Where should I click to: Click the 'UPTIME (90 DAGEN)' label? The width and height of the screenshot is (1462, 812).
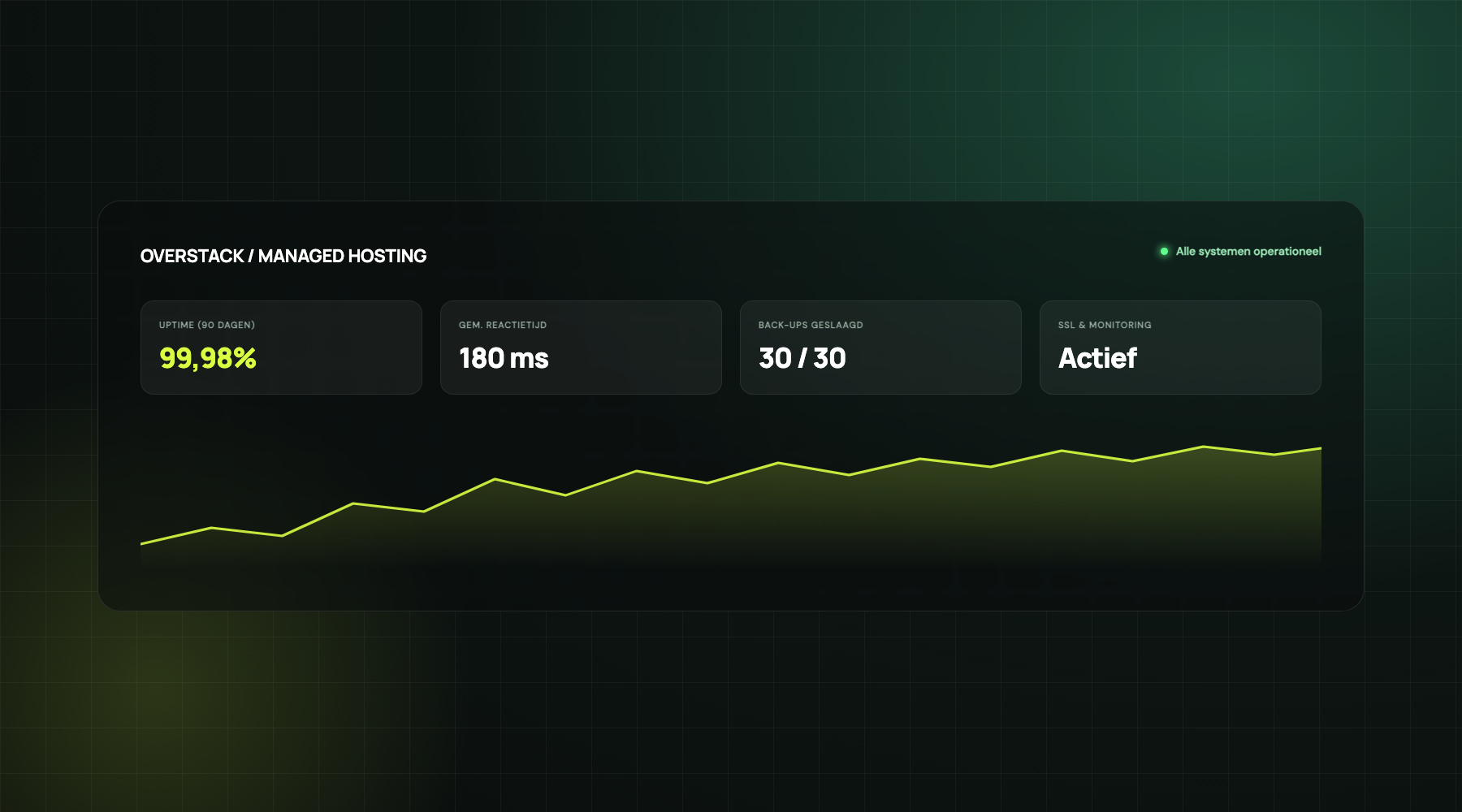207,325
